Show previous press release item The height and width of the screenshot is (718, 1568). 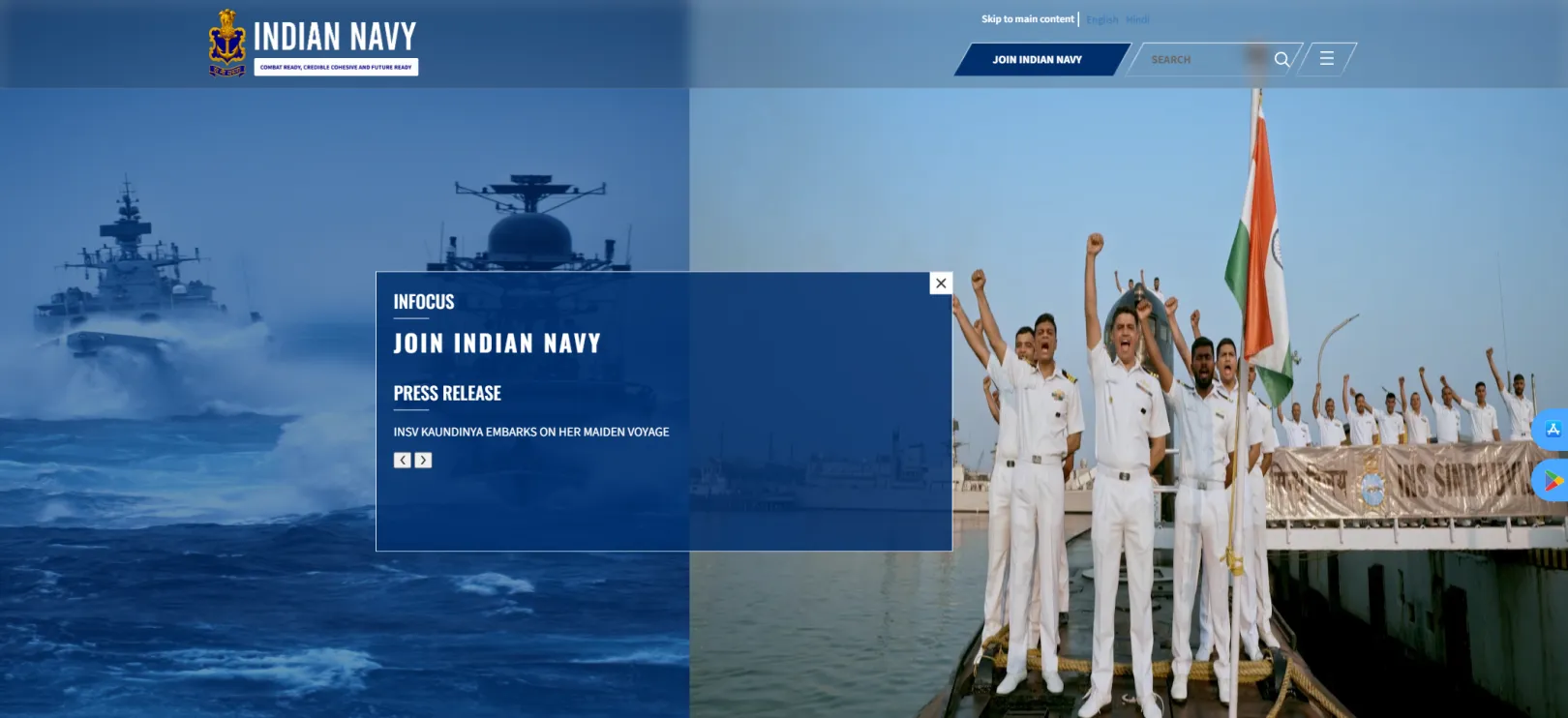[403, 461]
